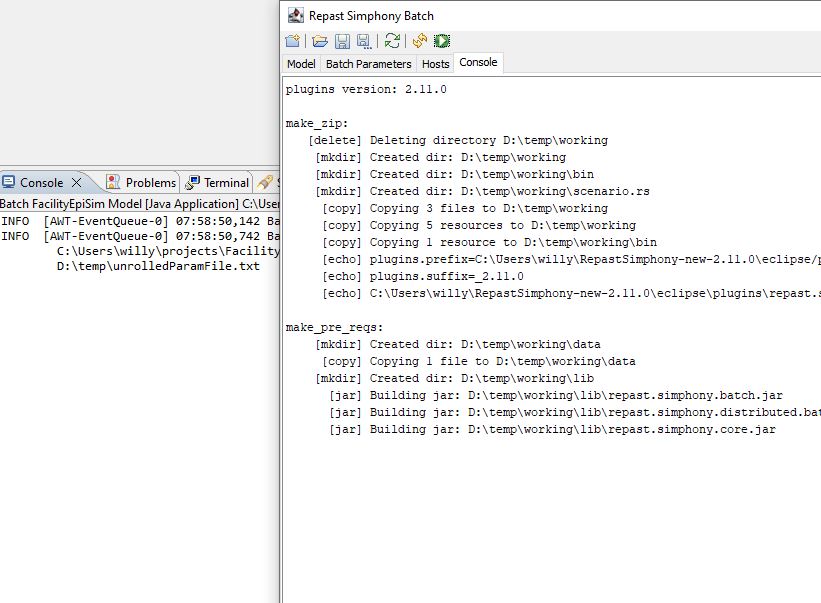Open the Batch Parameters tab
This screenshot has width=821, height=603.
coord(368,63)
